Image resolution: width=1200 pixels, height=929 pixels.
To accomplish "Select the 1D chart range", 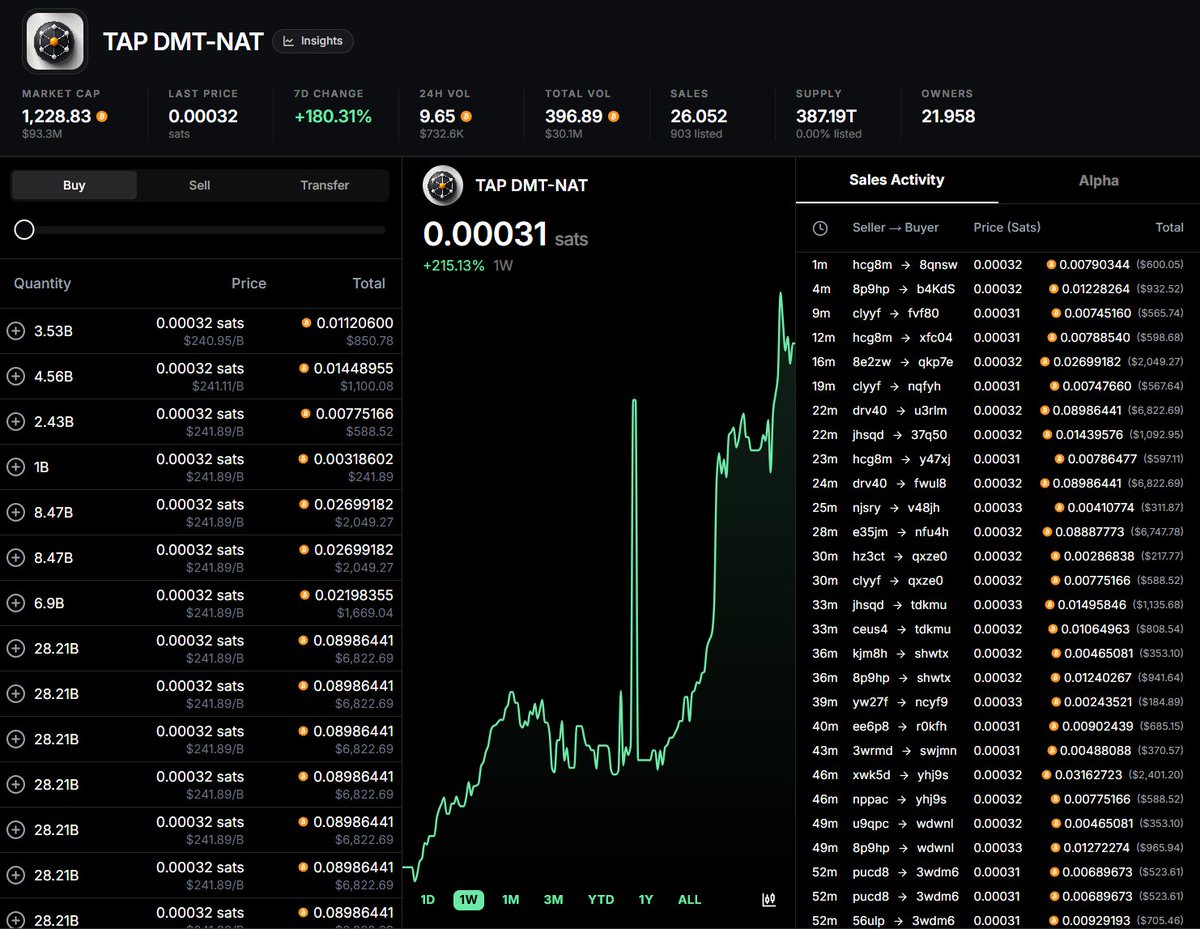I will [427, 900].
